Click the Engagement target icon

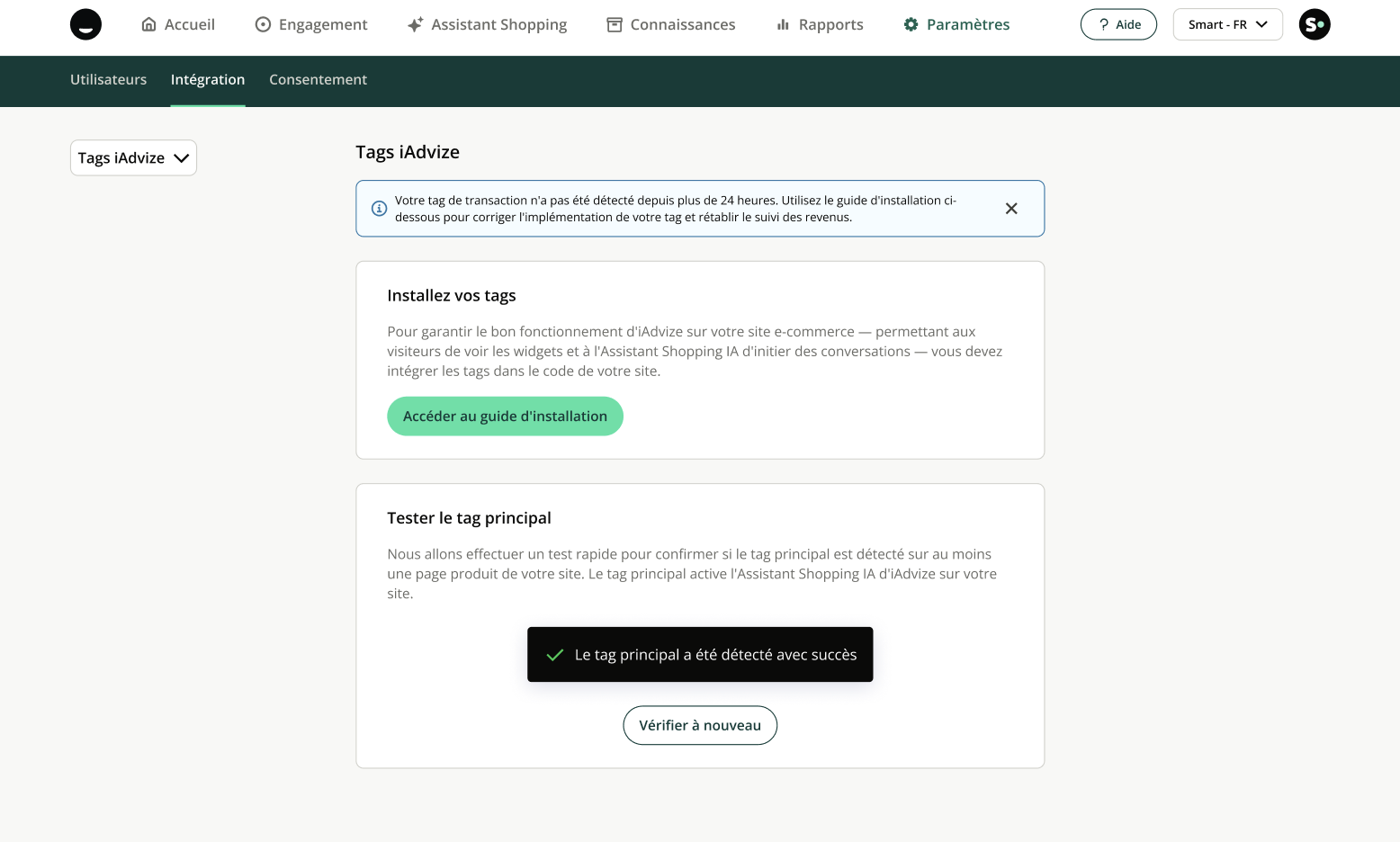(x=263, y=24)
